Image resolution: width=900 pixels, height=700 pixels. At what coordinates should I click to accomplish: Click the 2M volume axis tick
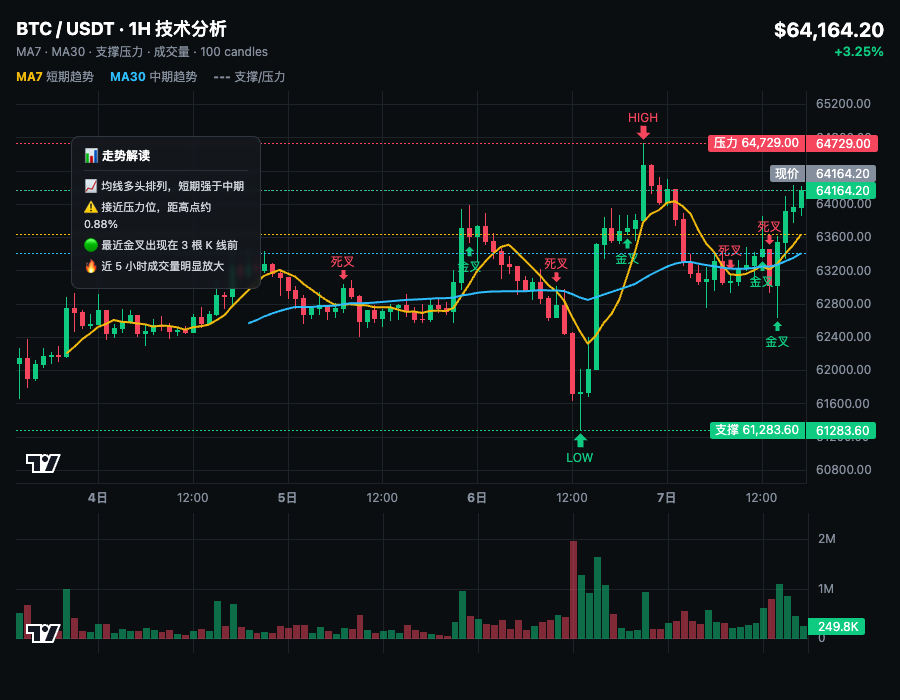coord(827,539)
